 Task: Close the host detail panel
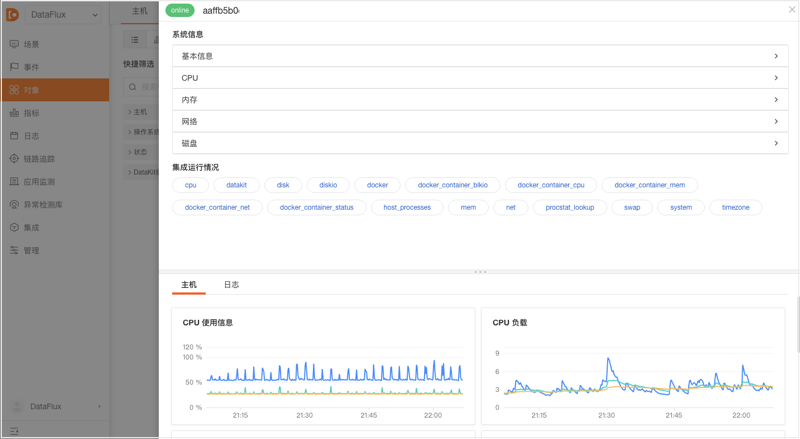(792, 10)
